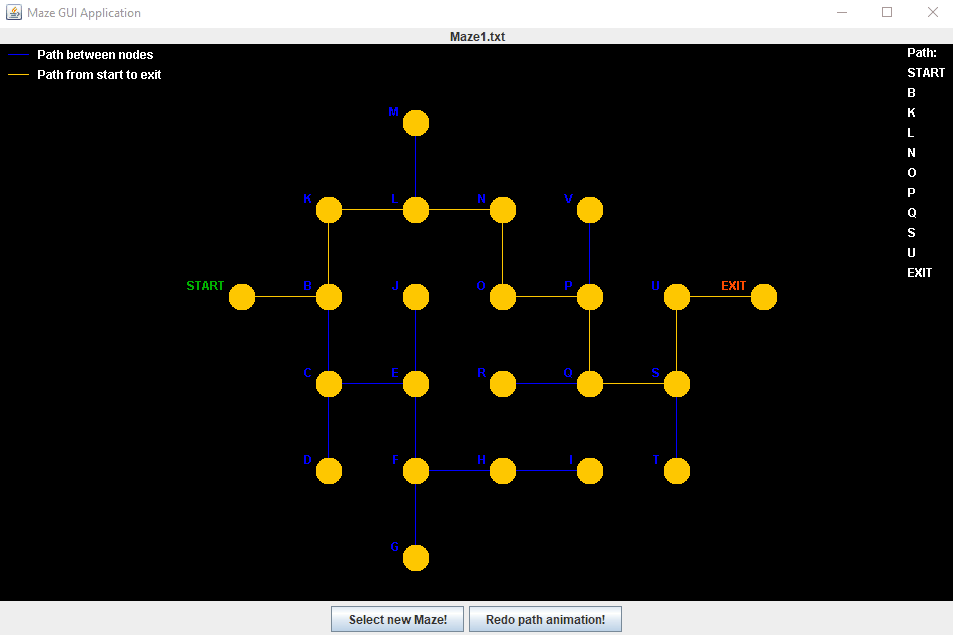Select node S on the path
This screenshot has width=953, height=635.
coord(677,384)
